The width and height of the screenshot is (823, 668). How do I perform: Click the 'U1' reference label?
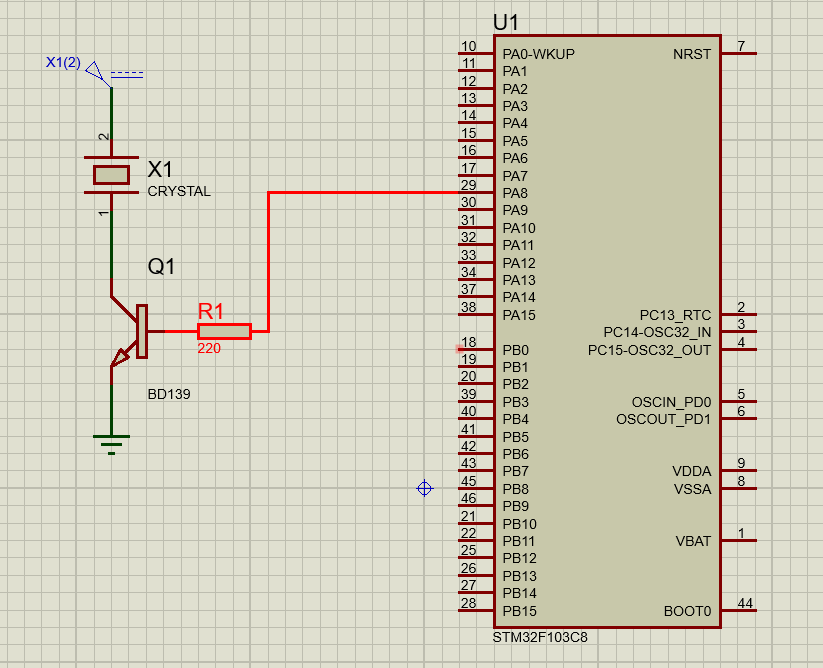click(506, 23)
